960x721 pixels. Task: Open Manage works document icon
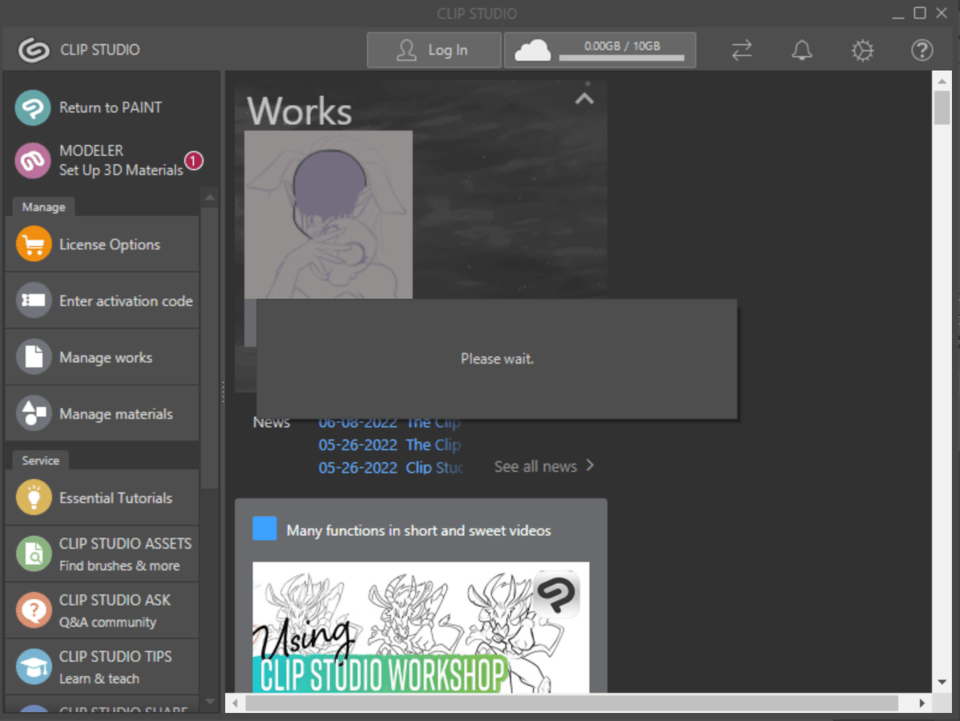(x=34, y=357)
